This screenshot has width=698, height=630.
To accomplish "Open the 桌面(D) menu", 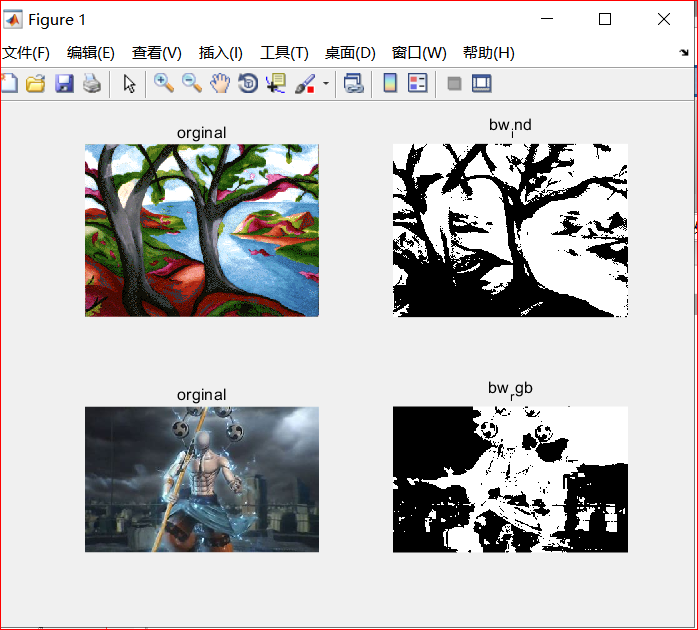I will pyautogui.click(x=350, y=53).
